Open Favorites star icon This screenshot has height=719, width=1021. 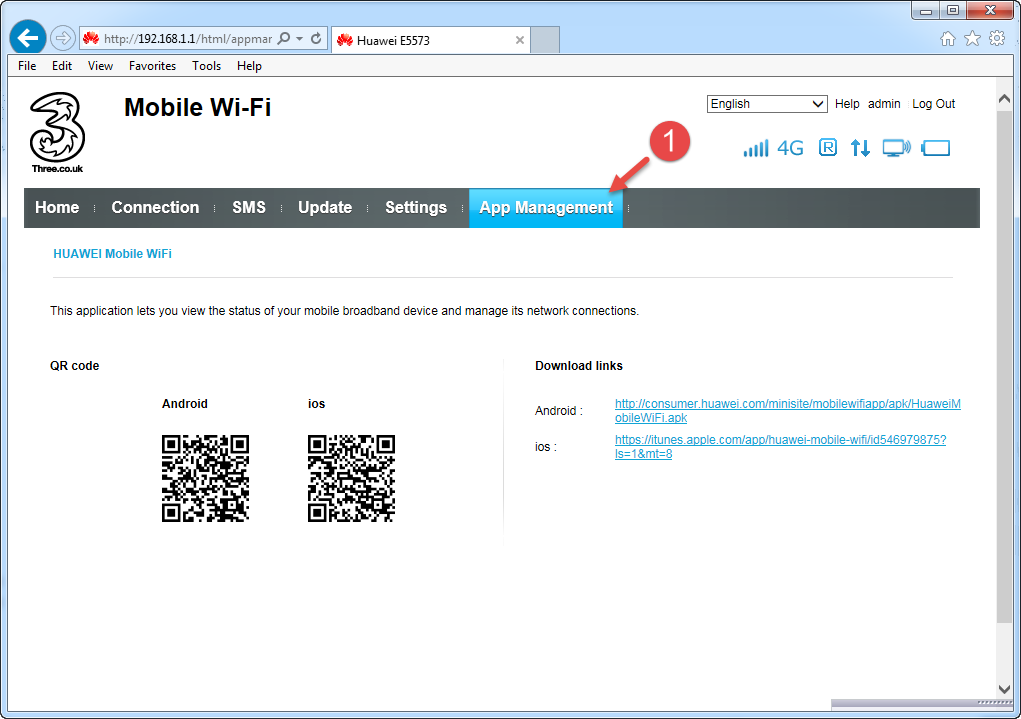tap(972, 38)
